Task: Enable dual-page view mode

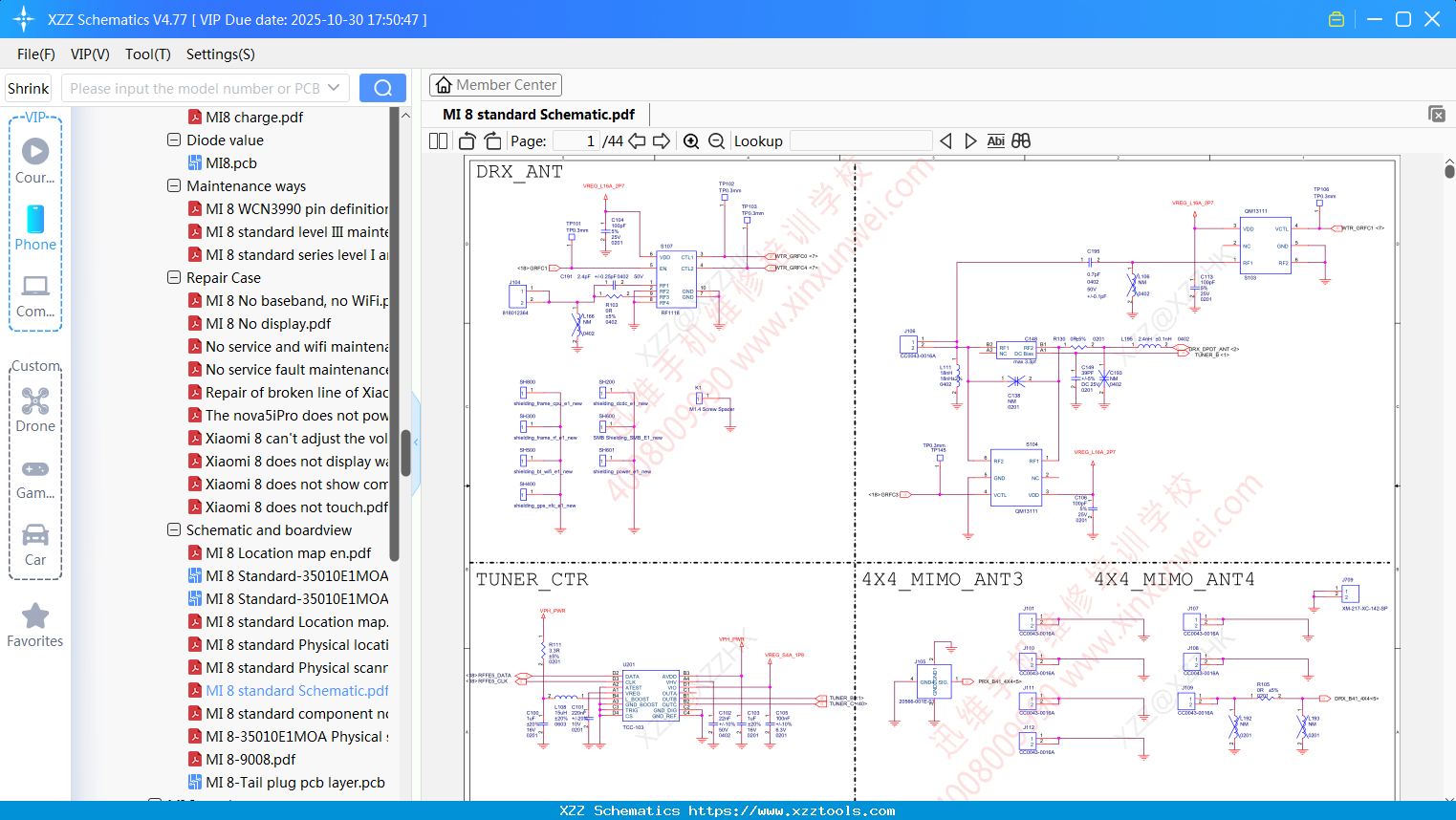Action: (438, 140)
